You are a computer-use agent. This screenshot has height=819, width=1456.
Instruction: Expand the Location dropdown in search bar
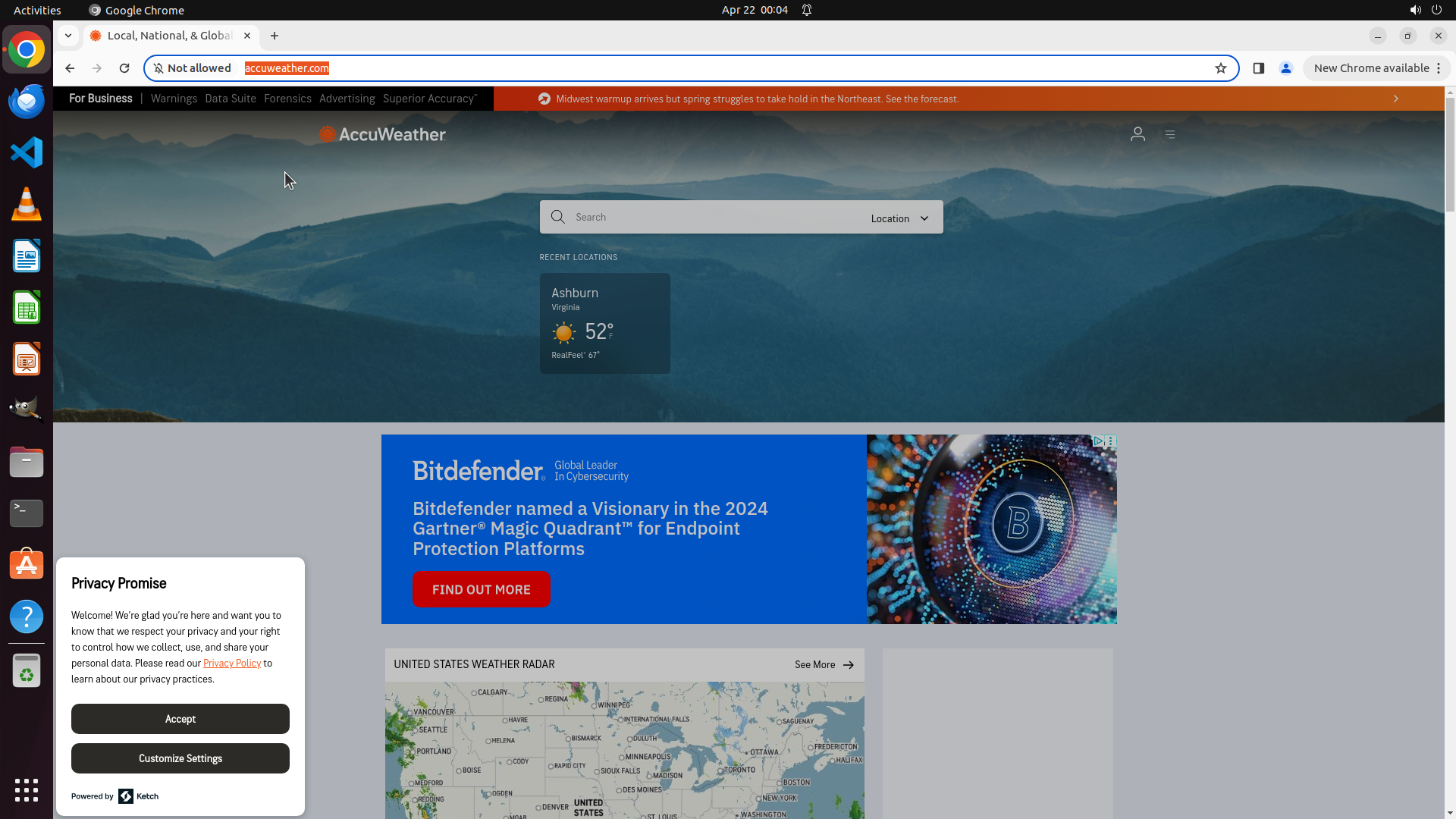899,218
